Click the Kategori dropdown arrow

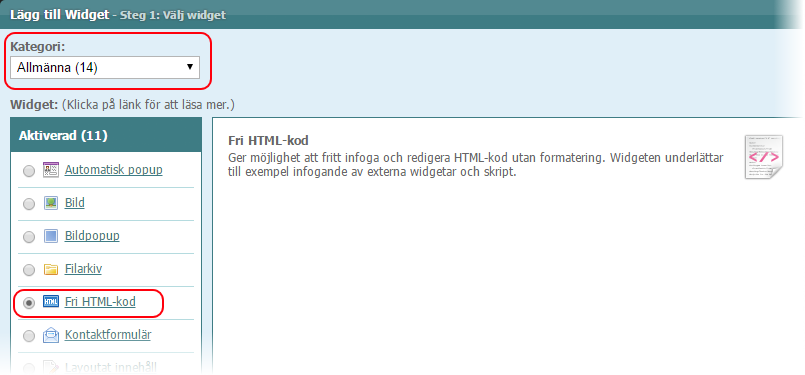(x=189, y=67)
